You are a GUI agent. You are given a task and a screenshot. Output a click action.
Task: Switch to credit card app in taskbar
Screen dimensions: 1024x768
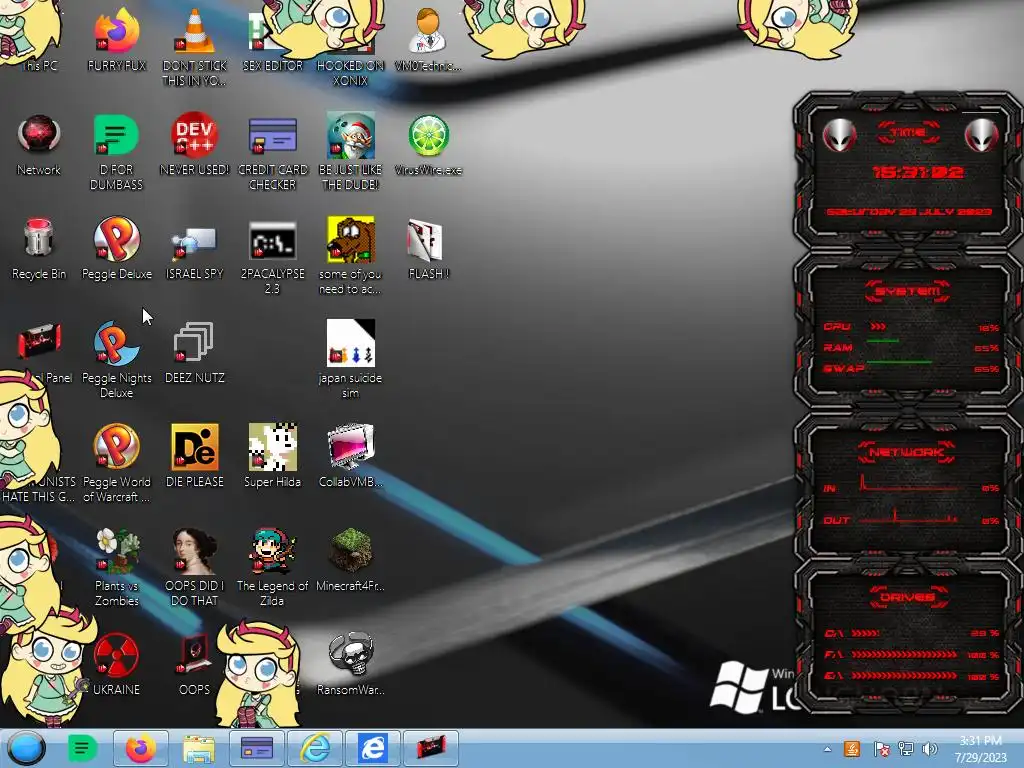[257, 748]
